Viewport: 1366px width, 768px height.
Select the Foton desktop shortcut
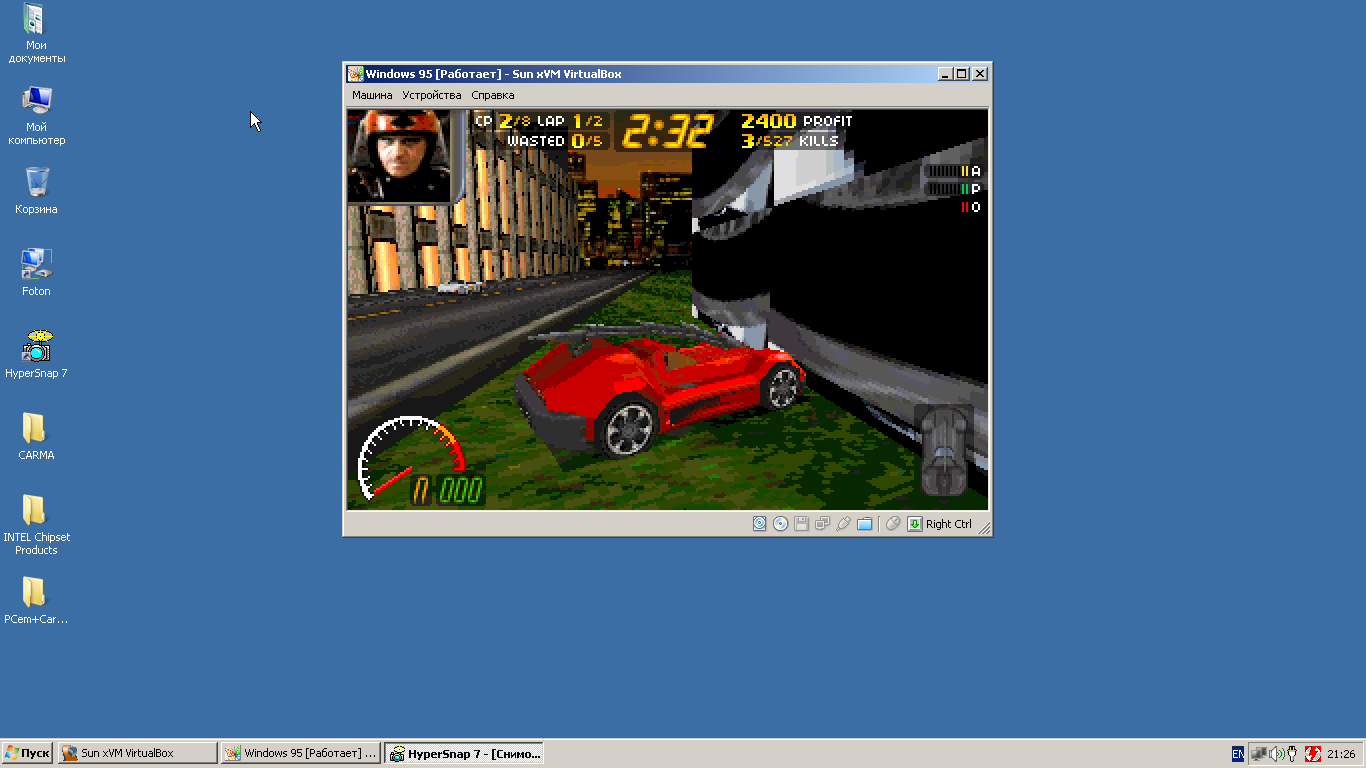37,273
